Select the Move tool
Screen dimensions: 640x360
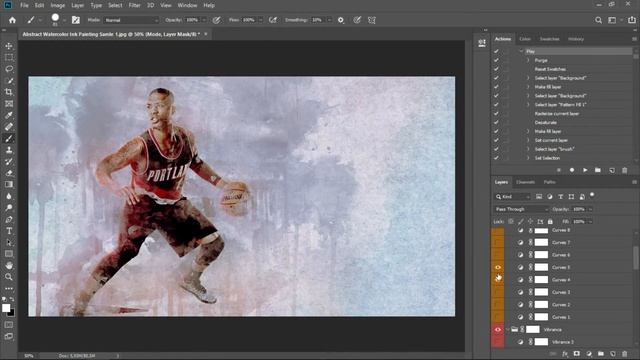click(9, 46)
